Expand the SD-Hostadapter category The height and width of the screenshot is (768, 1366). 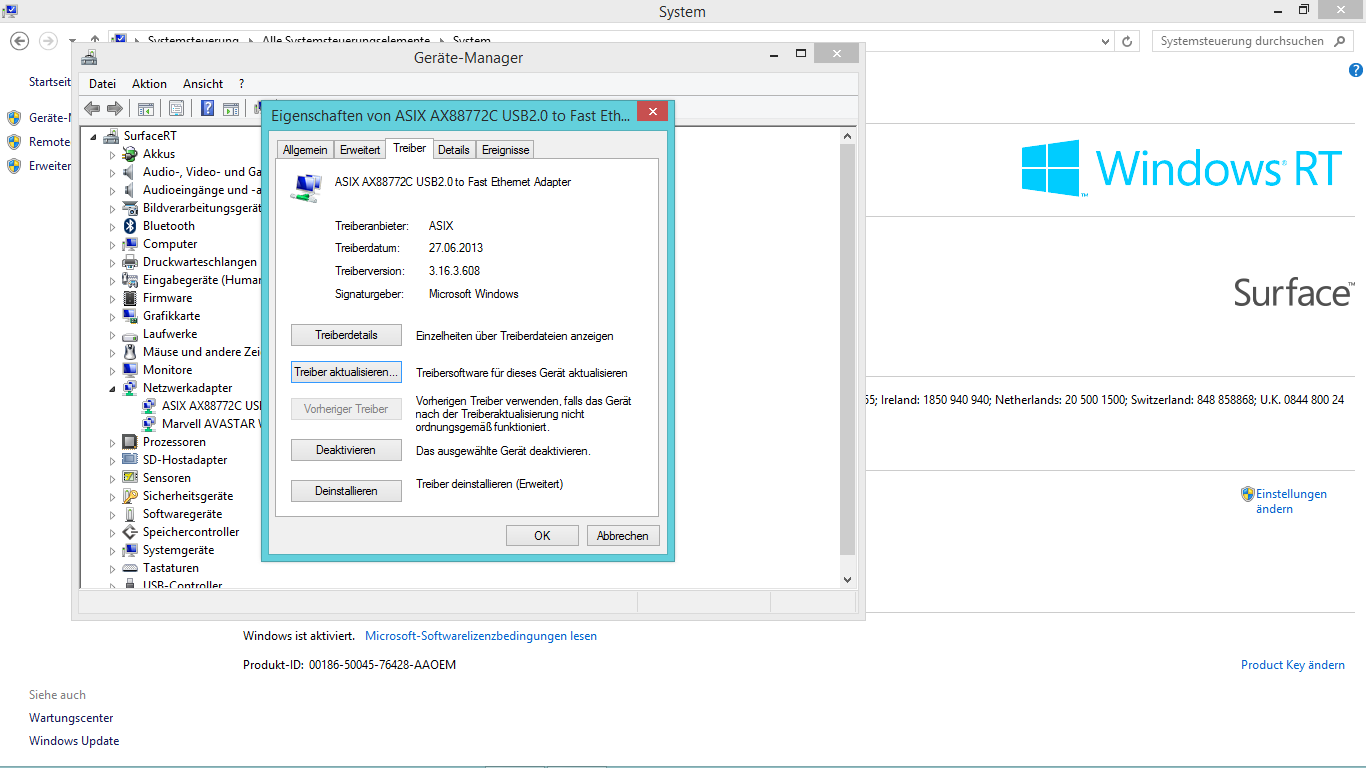(113, 460)
